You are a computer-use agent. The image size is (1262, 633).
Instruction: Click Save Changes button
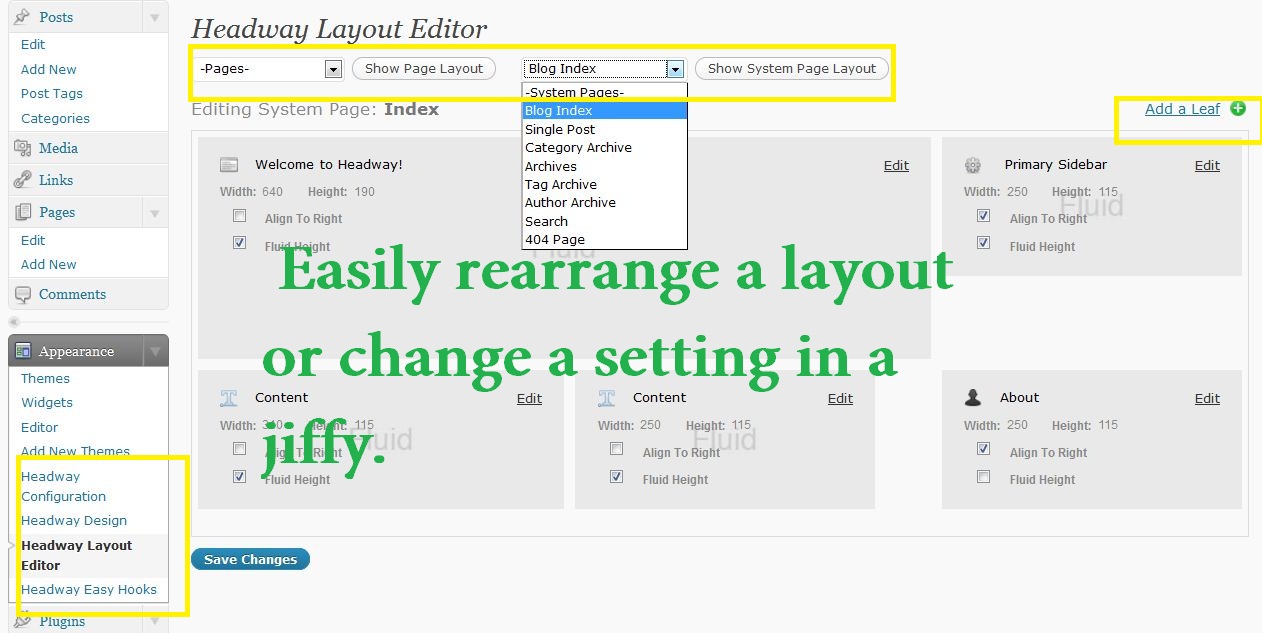pos(250,559)
